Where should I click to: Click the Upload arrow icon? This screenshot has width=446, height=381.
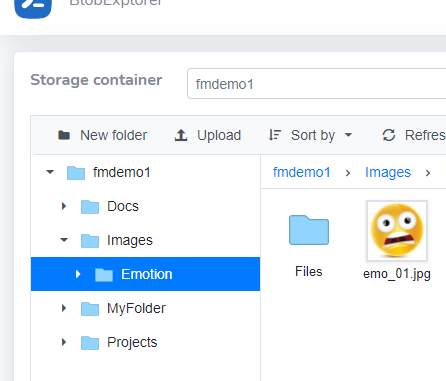point(181,135)
